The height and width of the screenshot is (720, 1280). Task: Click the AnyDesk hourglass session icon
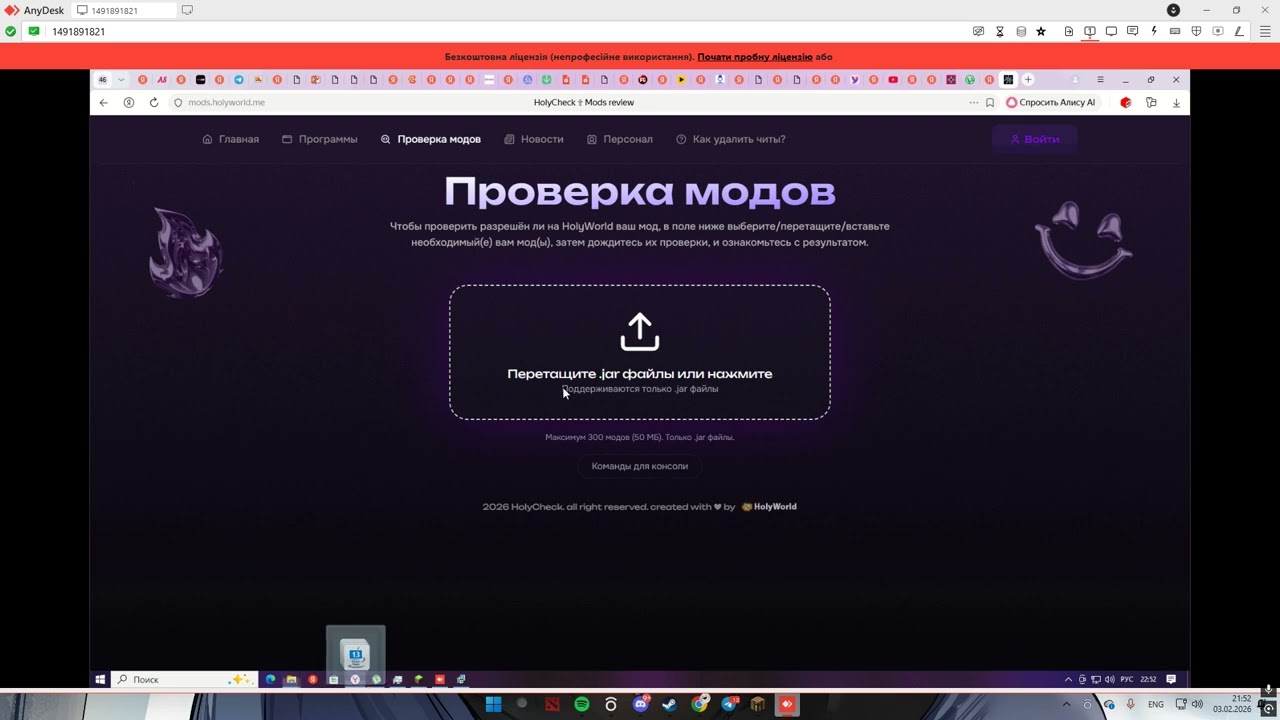(x=1000, y=31)
